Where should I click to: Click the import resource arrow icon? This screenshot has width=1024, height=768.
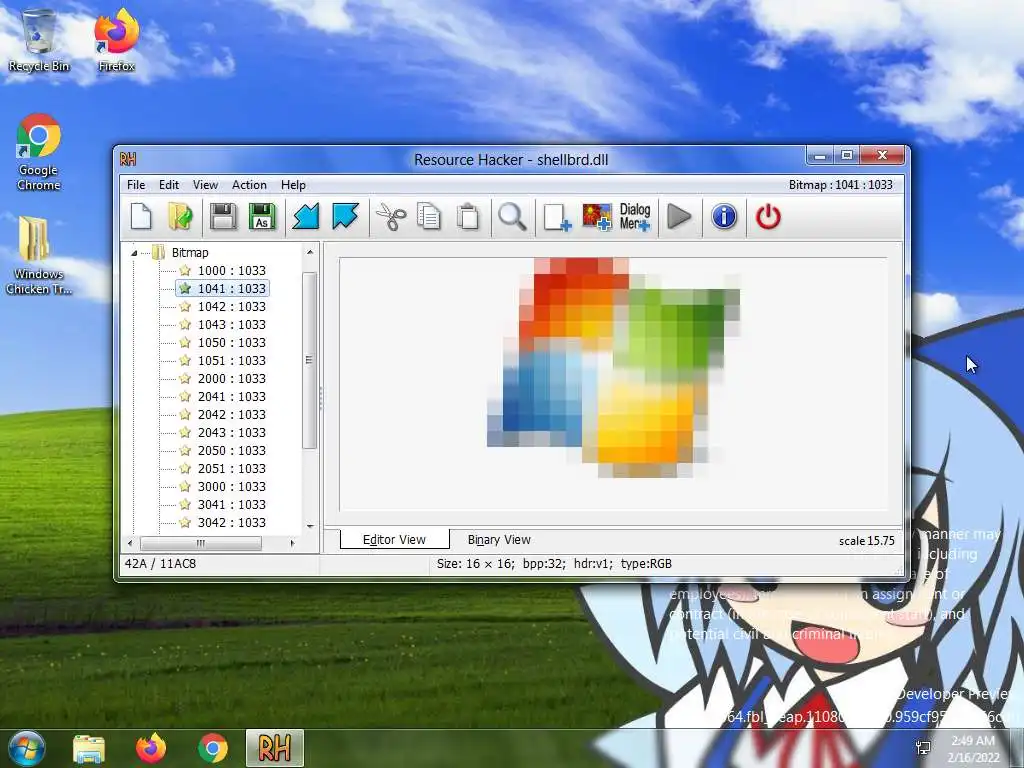[306, 217]
